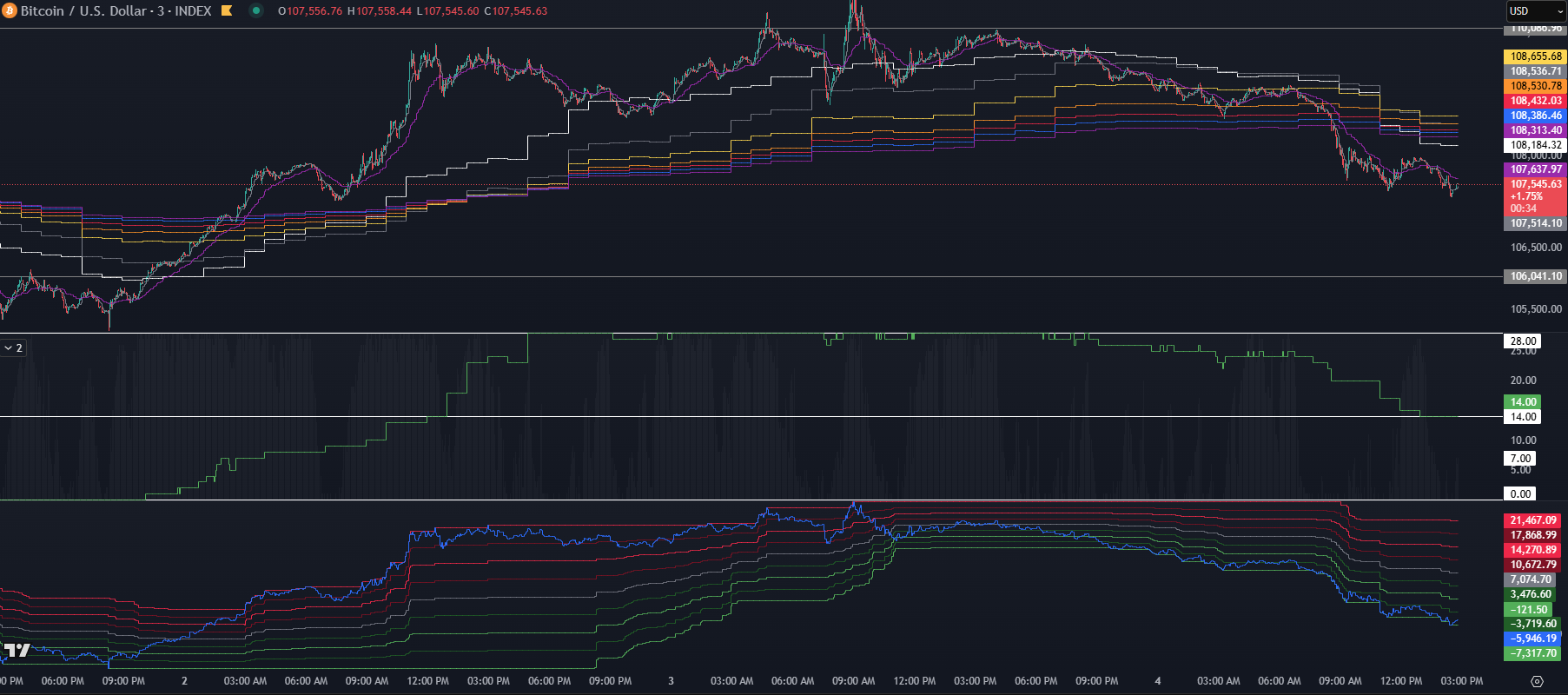Viewport: 1568px width, 695px height.
Task: Click the blue -5,946.19 value label
Action: tap(1533, 639)
